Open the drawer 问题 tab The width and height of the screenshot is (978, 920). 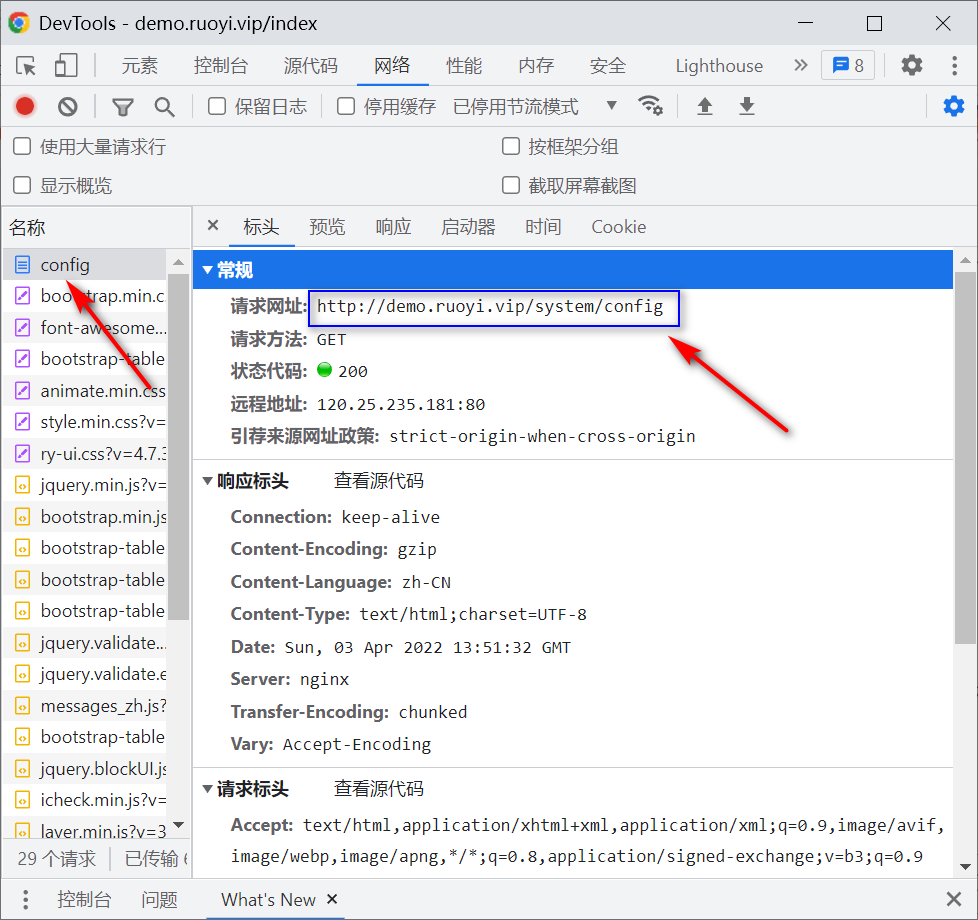pyautogui.click(x=159, y=899)
